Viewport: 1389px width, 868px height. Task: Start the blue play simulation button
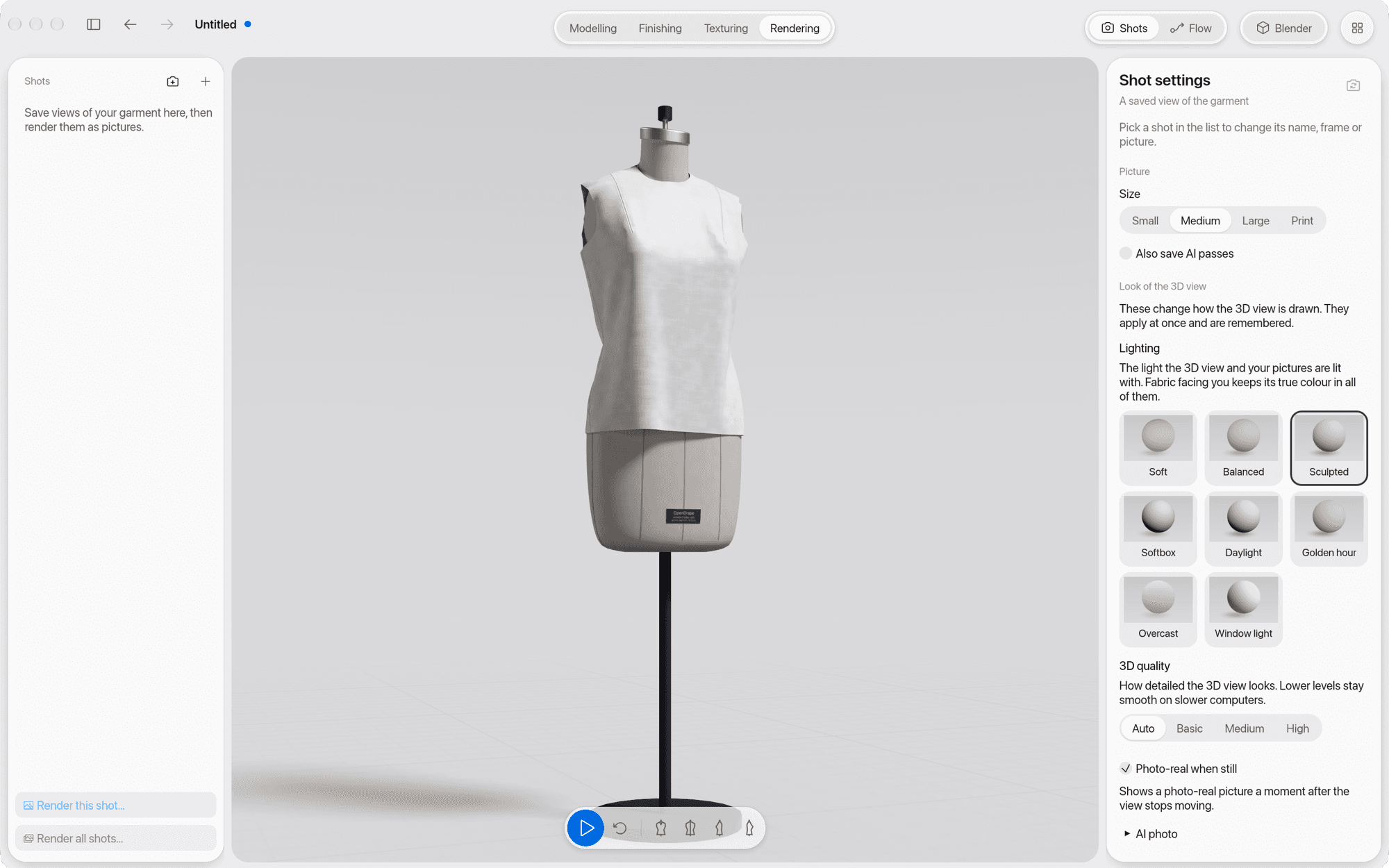point(586,828)
